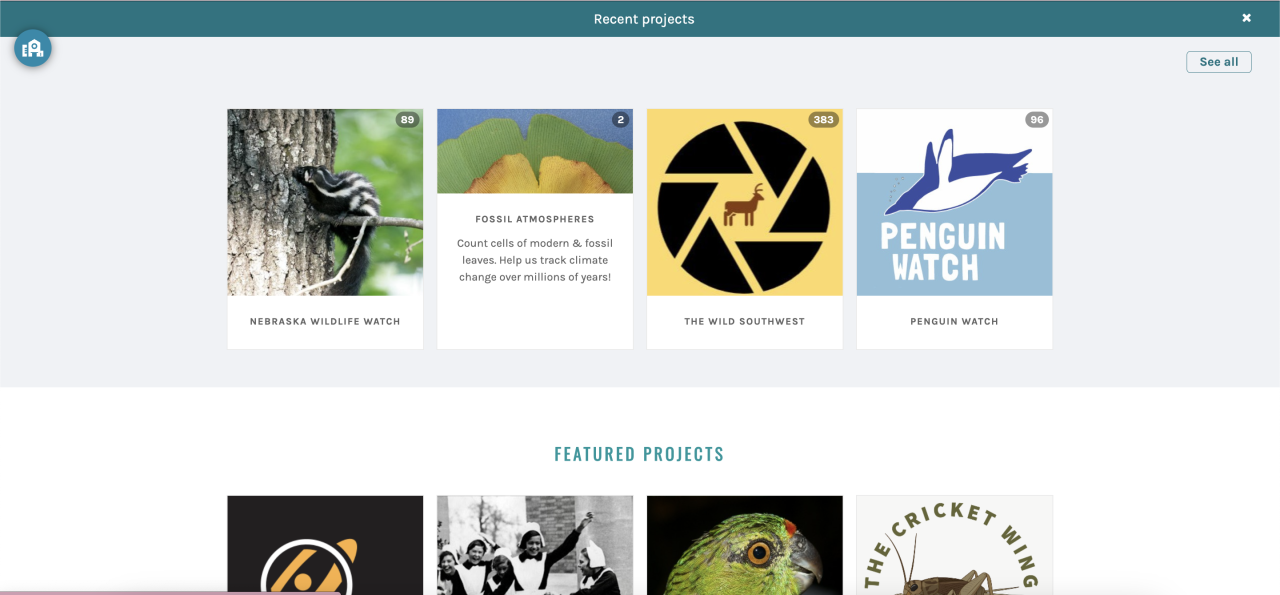
Task: Close the Recent projects banner
Action: [1246, 18]
